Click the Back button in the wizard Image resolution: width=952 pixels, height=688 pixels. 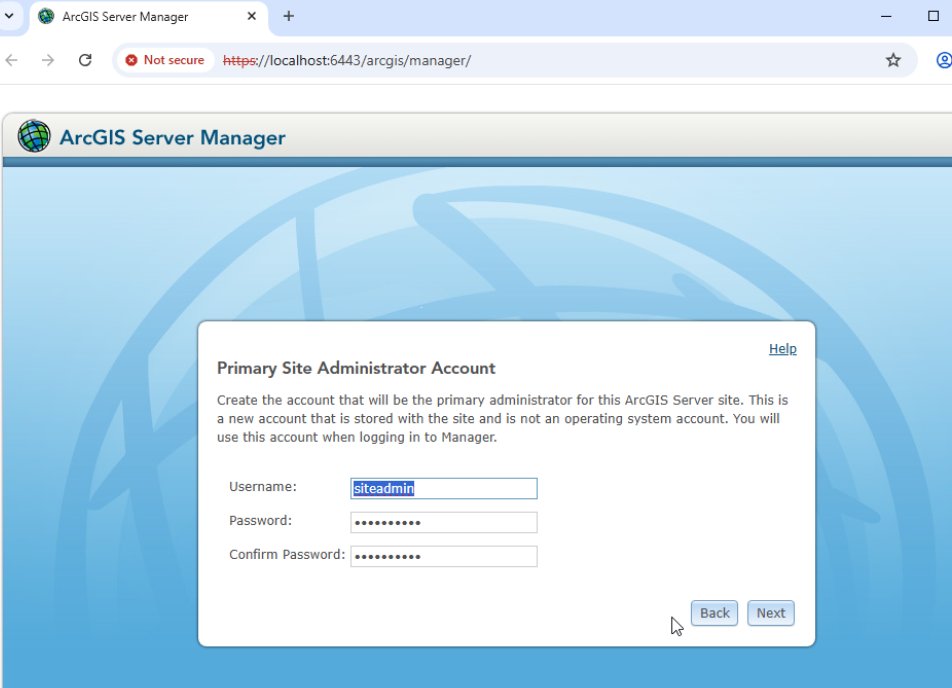click(715, 613)
